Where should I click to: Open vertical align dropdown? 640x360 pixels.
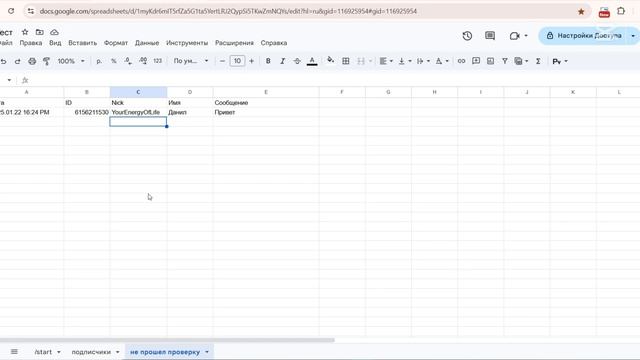(x=405, y=61)
